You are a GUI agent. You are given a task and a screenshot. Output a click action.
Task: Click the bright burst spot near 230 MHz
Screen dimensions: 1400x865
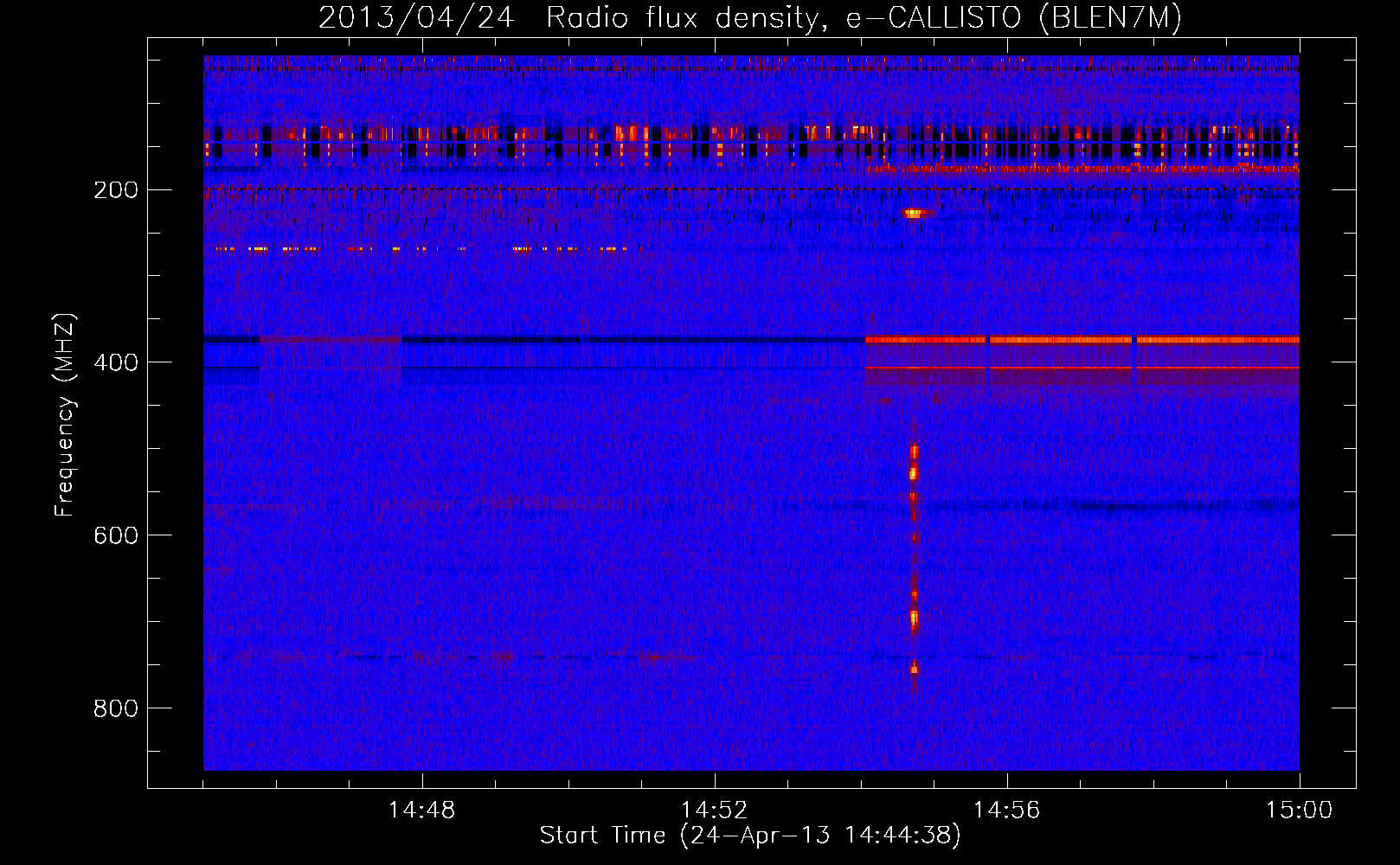click(x=914, y=213)
